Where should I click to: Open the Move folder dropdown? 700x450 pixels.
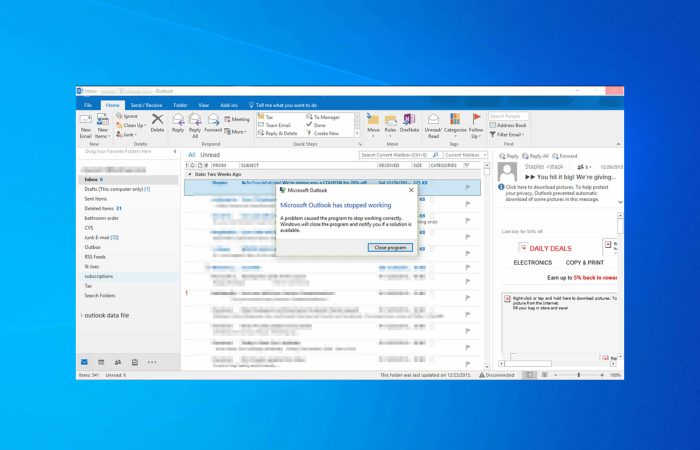[373, 125]
